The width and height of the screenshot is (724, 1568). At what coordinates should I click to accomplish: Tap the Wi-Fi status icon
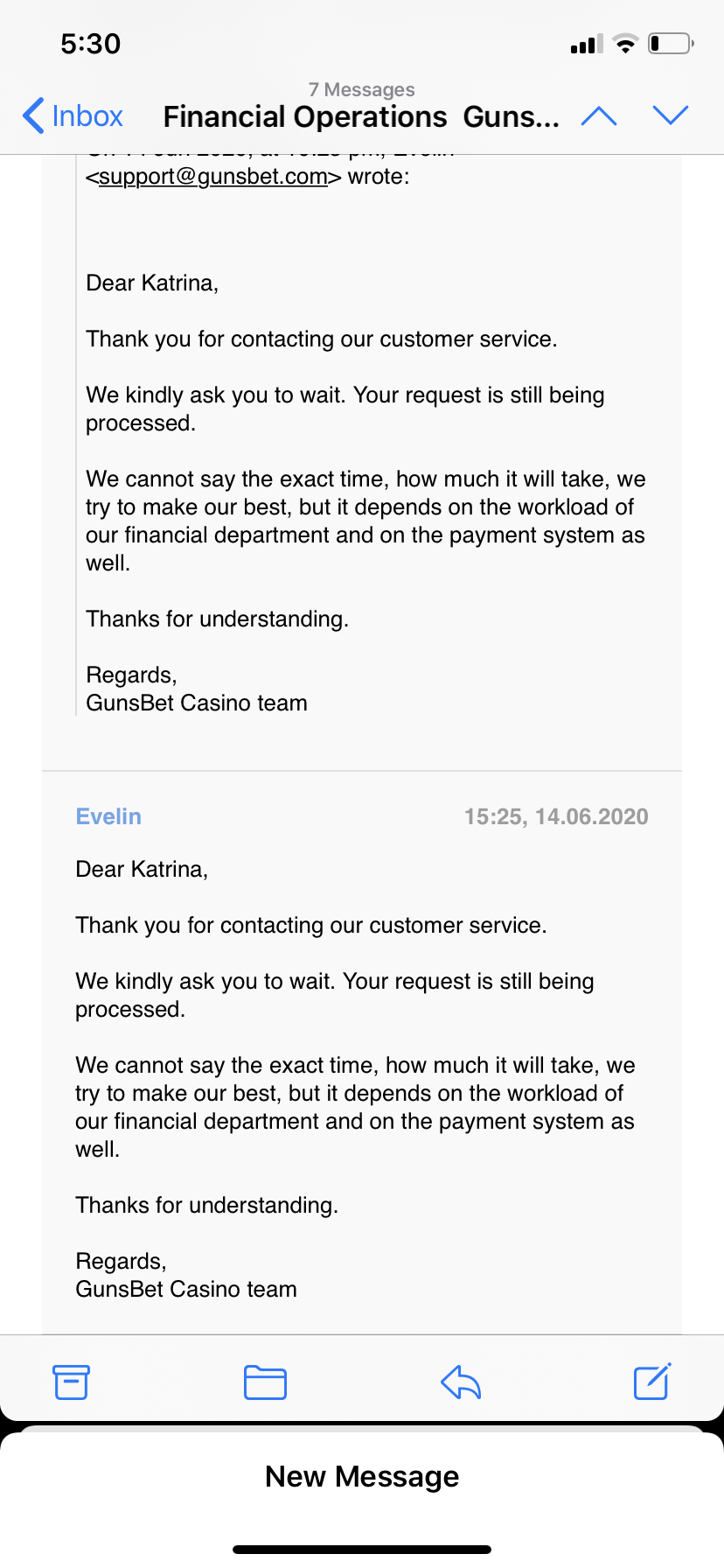pyautogui.click(x=625, y=44)
